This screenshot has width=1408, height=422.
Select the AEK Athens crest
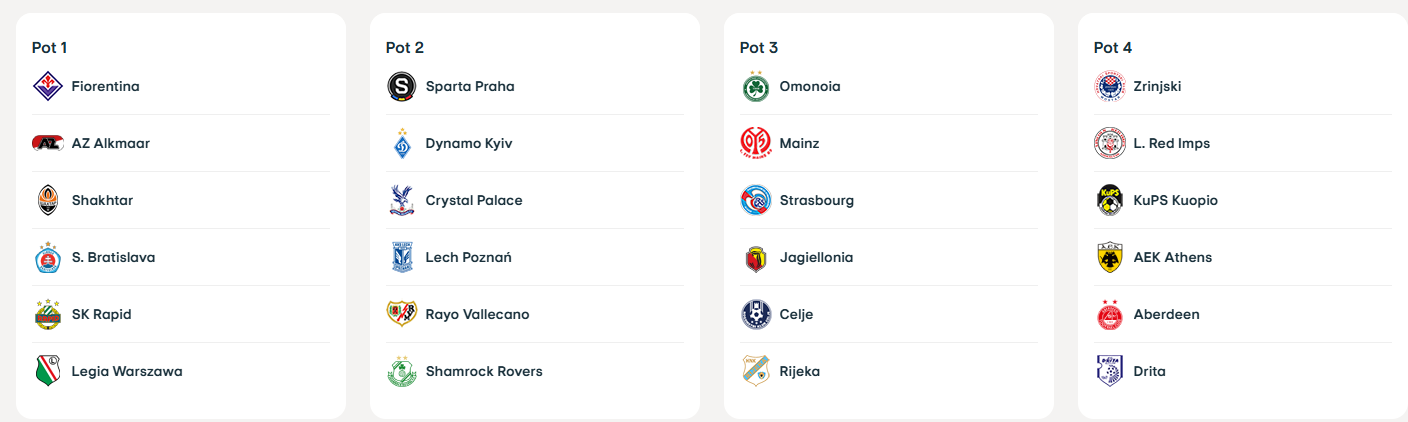point(1109,257)
